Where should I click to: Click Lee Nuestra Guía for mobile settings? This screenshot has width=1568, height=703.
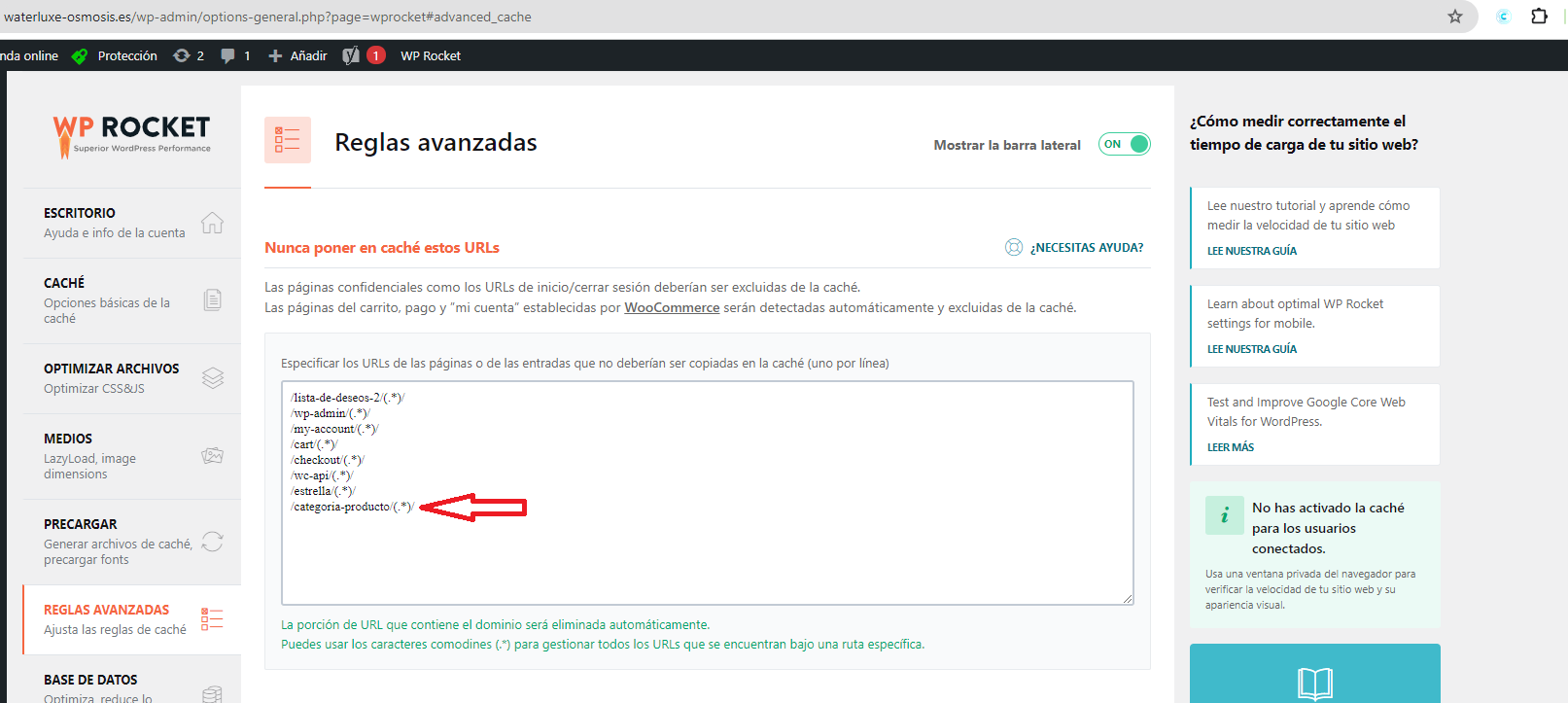coord(1252,349)
